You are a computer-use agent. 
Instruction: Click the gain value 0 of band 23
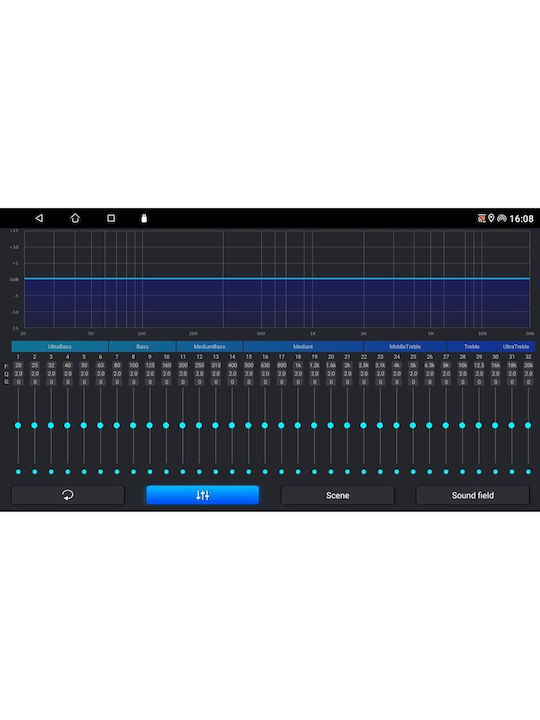tap(380, 382)
